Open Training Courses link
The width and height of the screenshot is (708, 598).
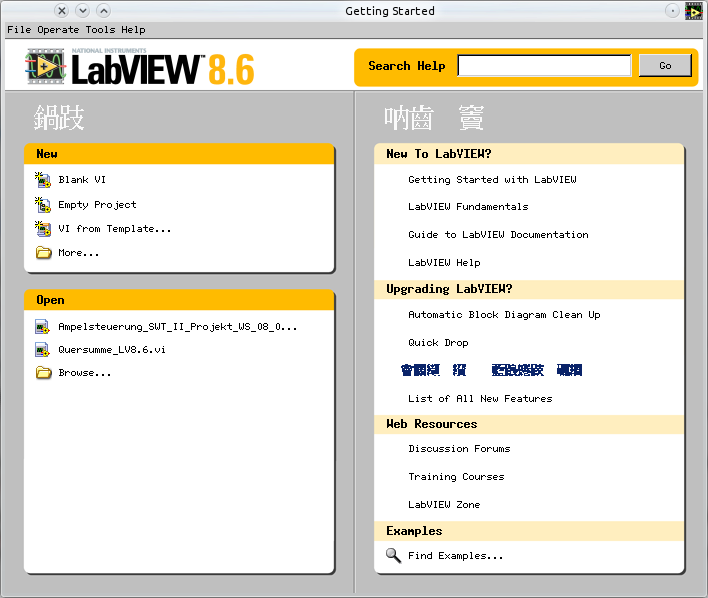point(456,477)
